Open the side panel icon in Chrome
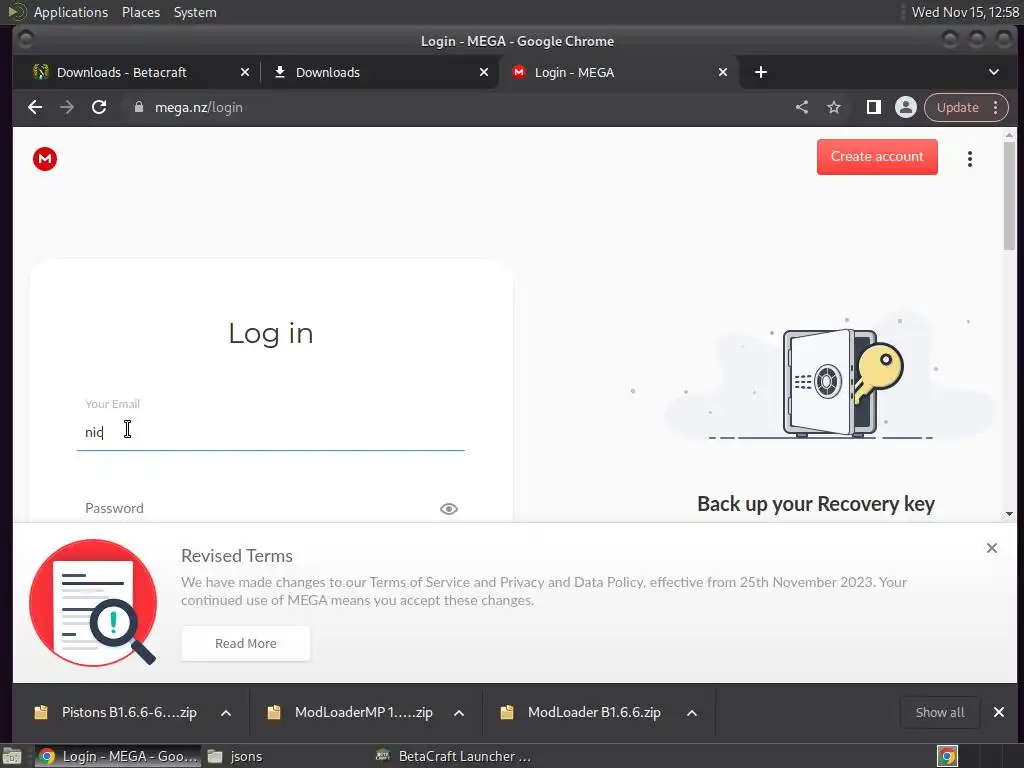The image size is (1024, 768). pyautogui.click(x=874, y=107)
